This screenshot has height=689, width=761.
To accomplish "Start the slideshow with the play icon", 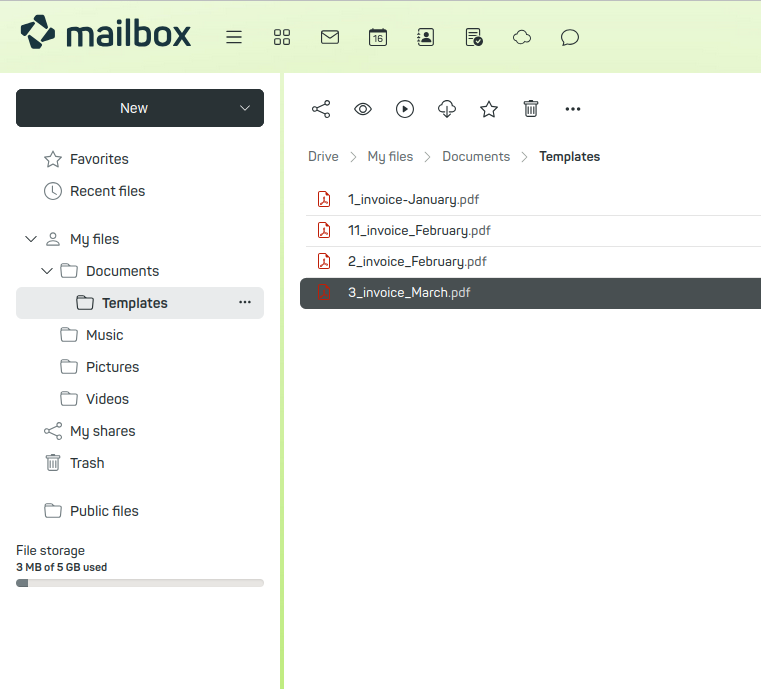I will coord(405,109).
